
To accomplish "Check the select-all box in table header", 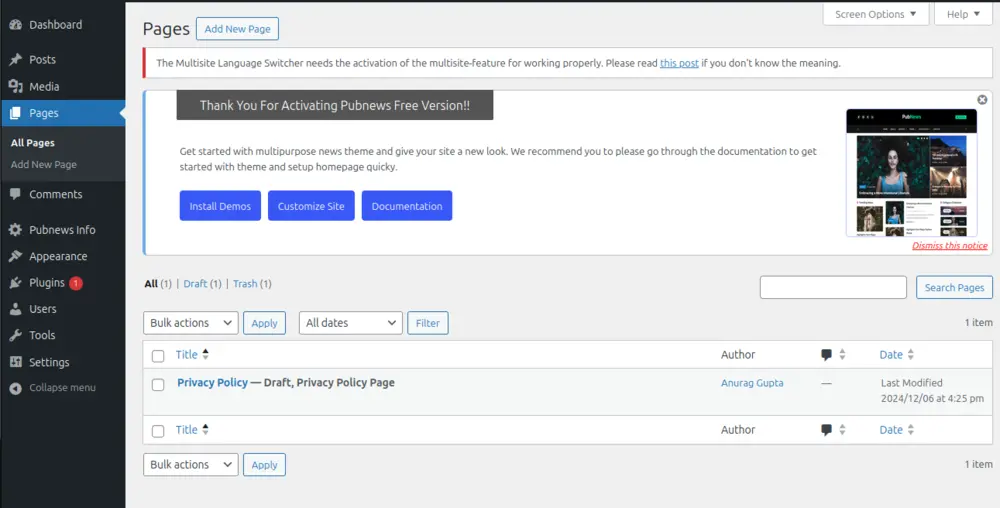I will (158, 356).
